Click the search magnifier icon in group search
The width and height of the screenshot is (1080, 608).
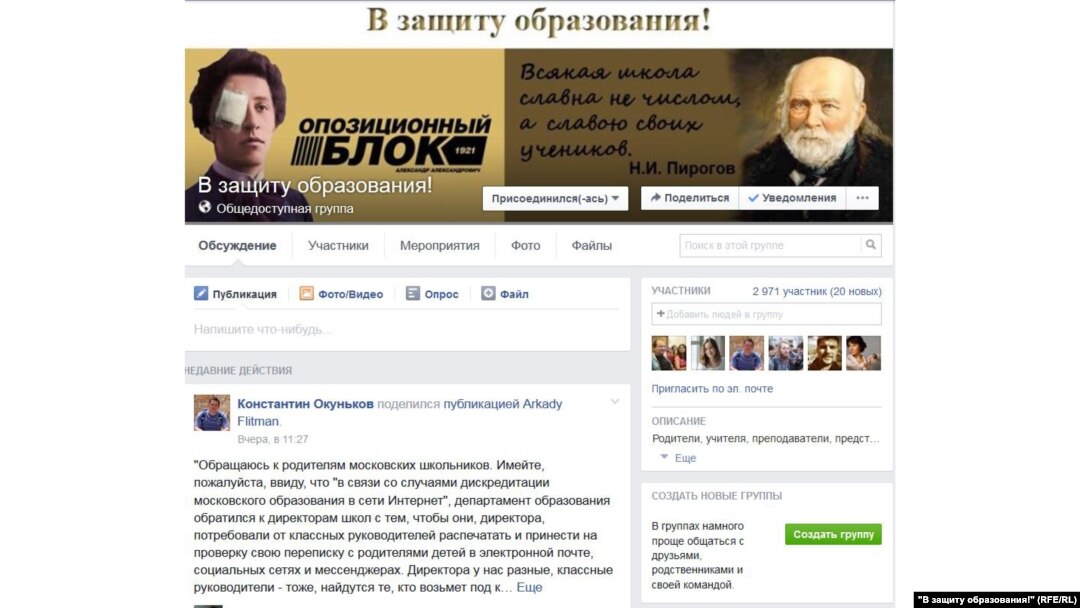pyautogui.click(x=871, y=245)
